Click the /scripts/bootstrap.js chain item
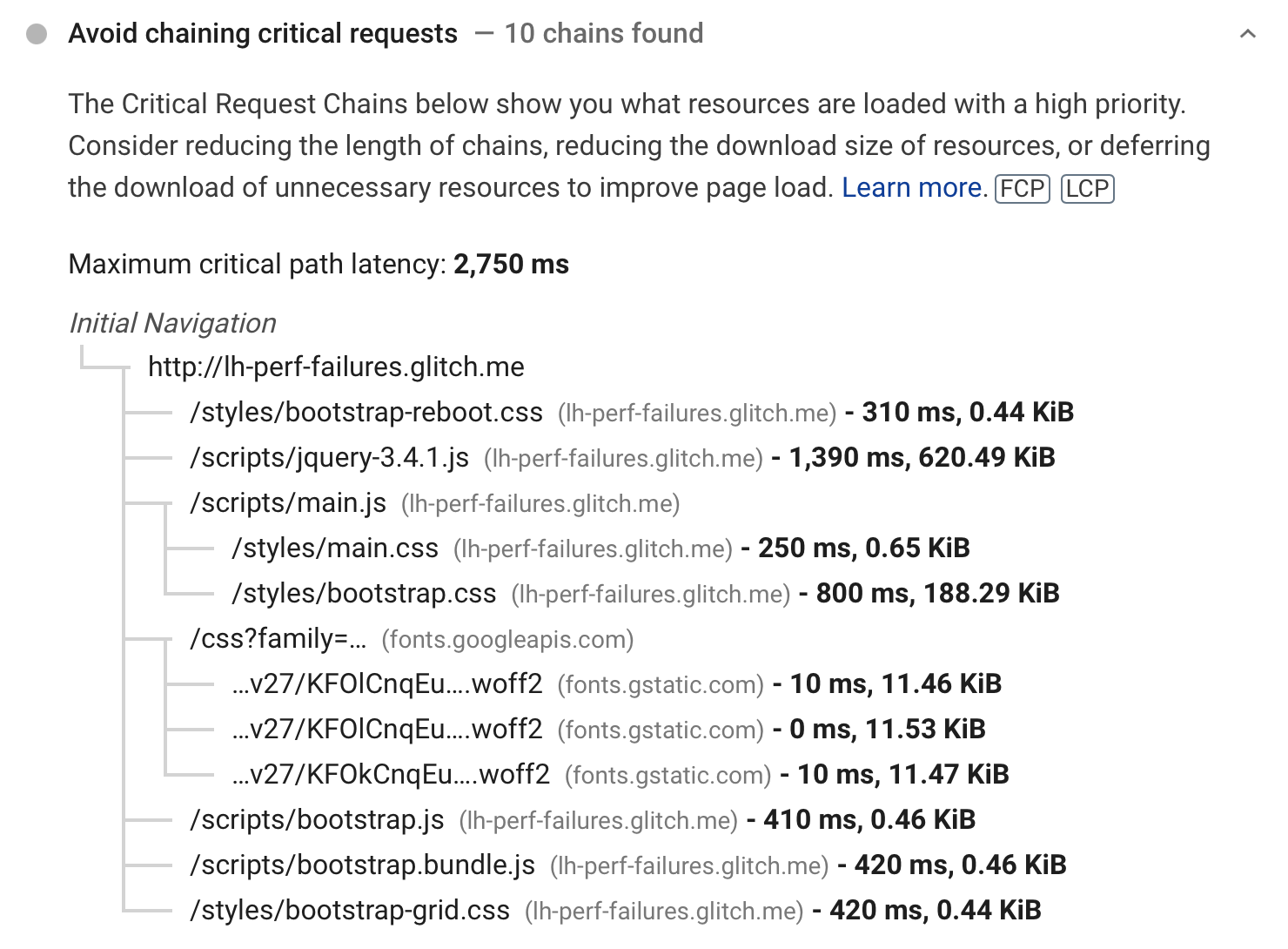The width and height of the screenshot is (1288, 949). coord(313,819)
